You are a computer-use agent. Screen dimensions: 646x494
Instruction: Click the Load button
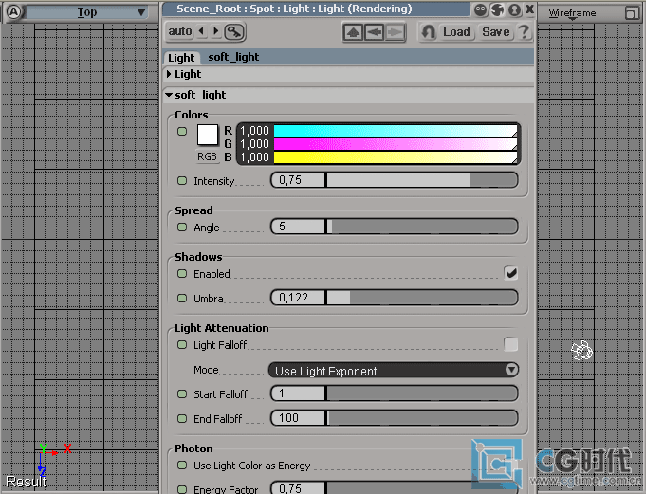pos(456,32)
